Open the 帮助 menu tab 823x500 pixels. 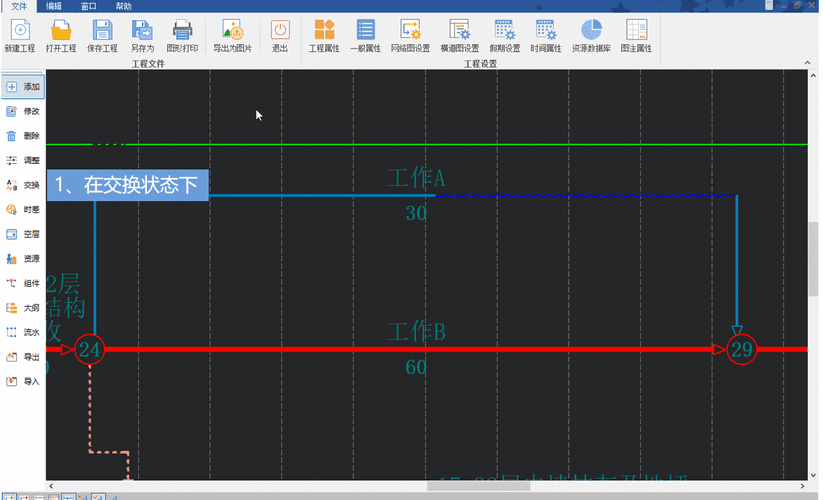click(124, 6)
